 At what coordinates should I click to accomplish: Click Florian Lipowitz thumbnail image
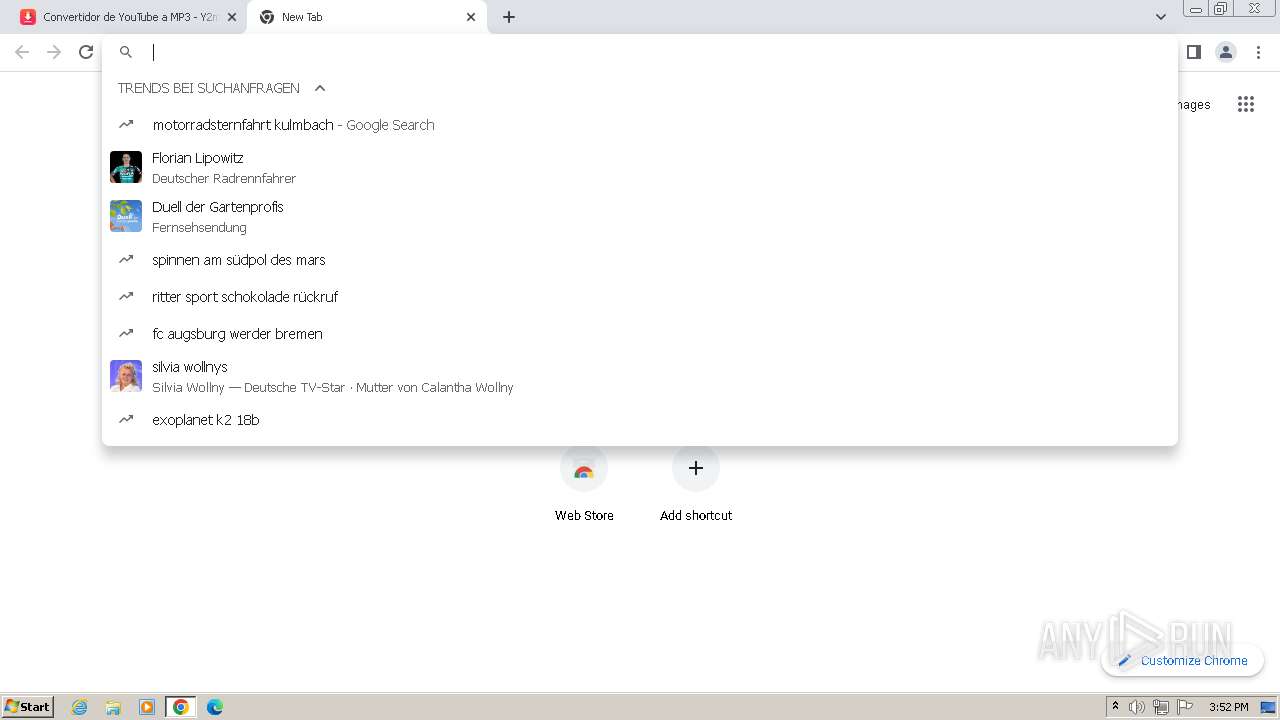coord(126,167)
